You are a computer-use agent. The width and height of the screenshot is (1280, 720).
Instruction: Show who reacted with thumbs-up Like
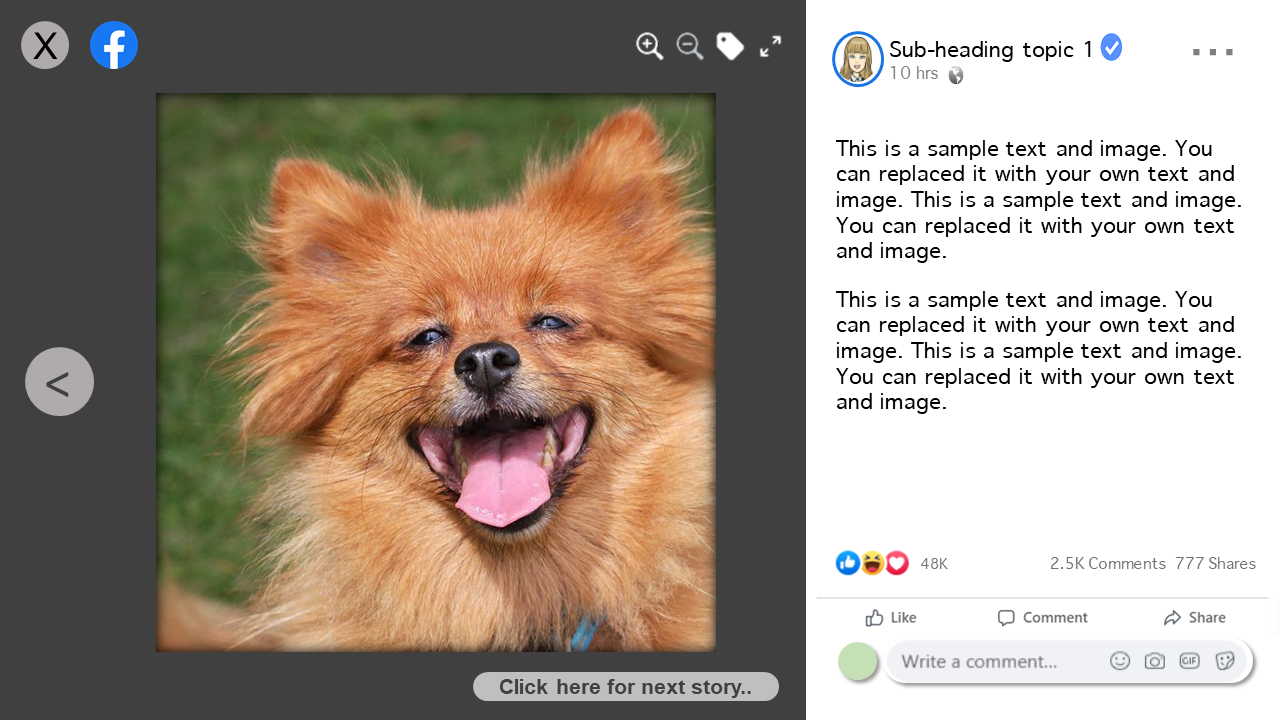[848, 563]
